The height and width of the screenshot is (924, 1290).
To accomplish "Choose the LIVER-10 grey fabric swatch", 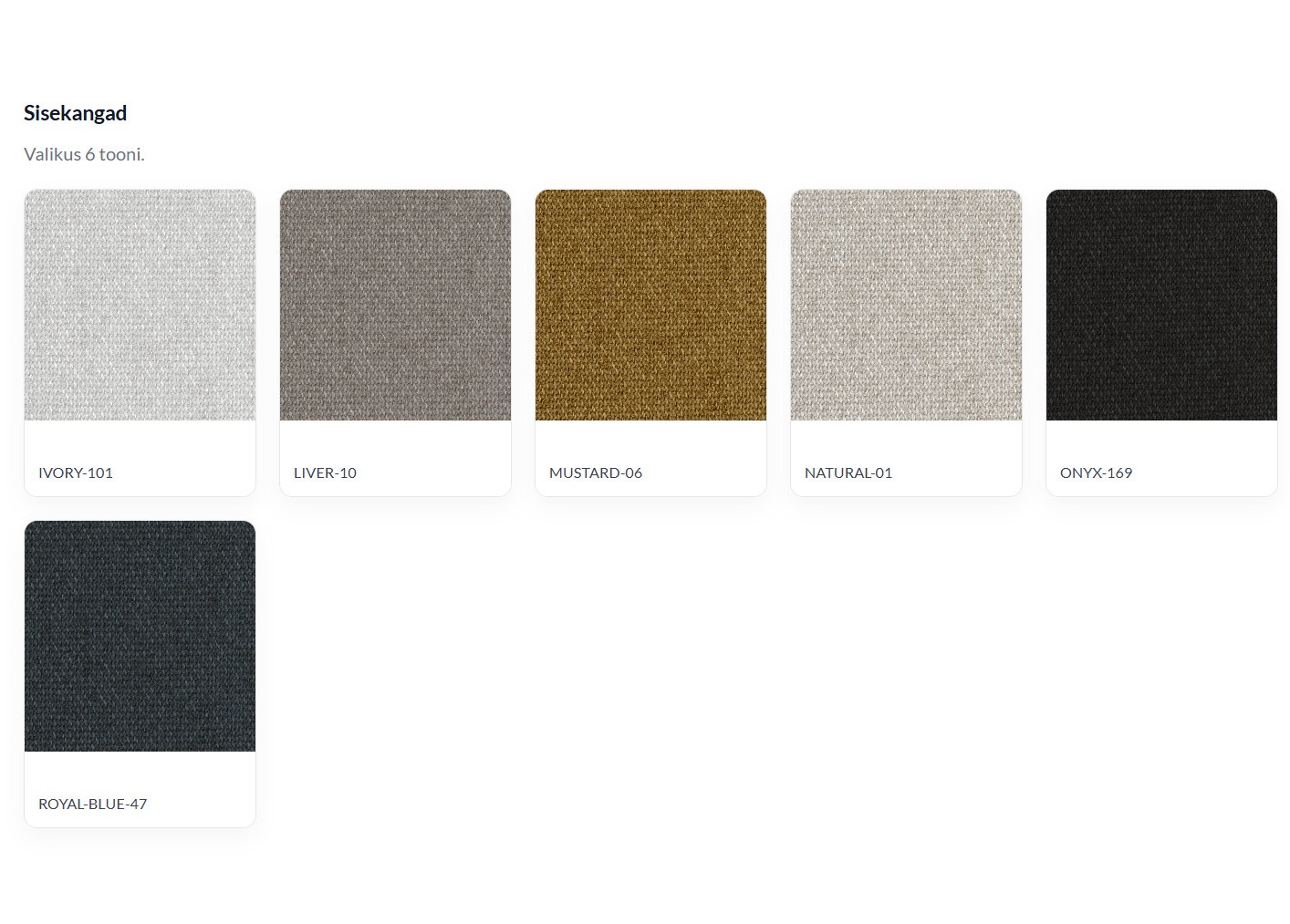I will click(395, 305).
